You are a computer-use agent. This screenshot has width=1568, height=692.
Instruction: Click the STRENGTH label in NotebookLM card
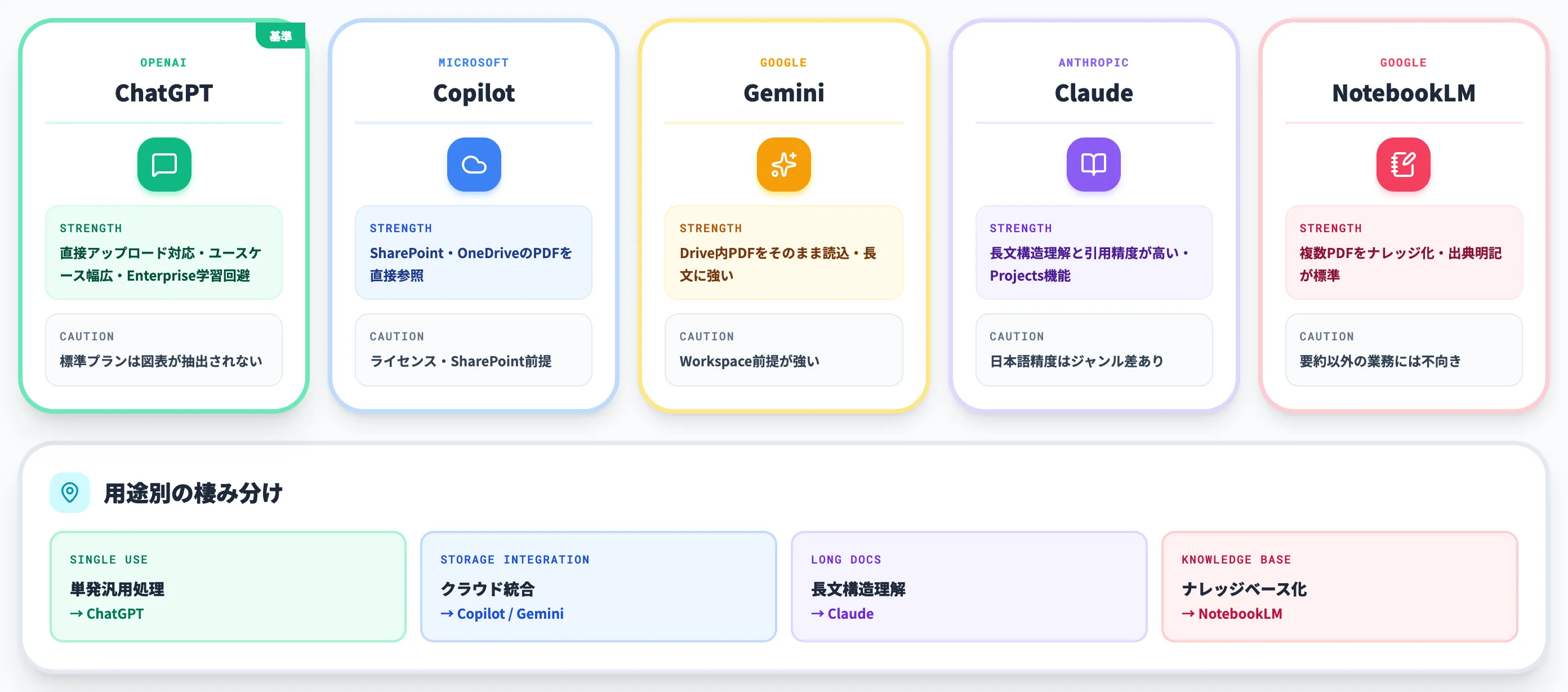click(1330, 228)
